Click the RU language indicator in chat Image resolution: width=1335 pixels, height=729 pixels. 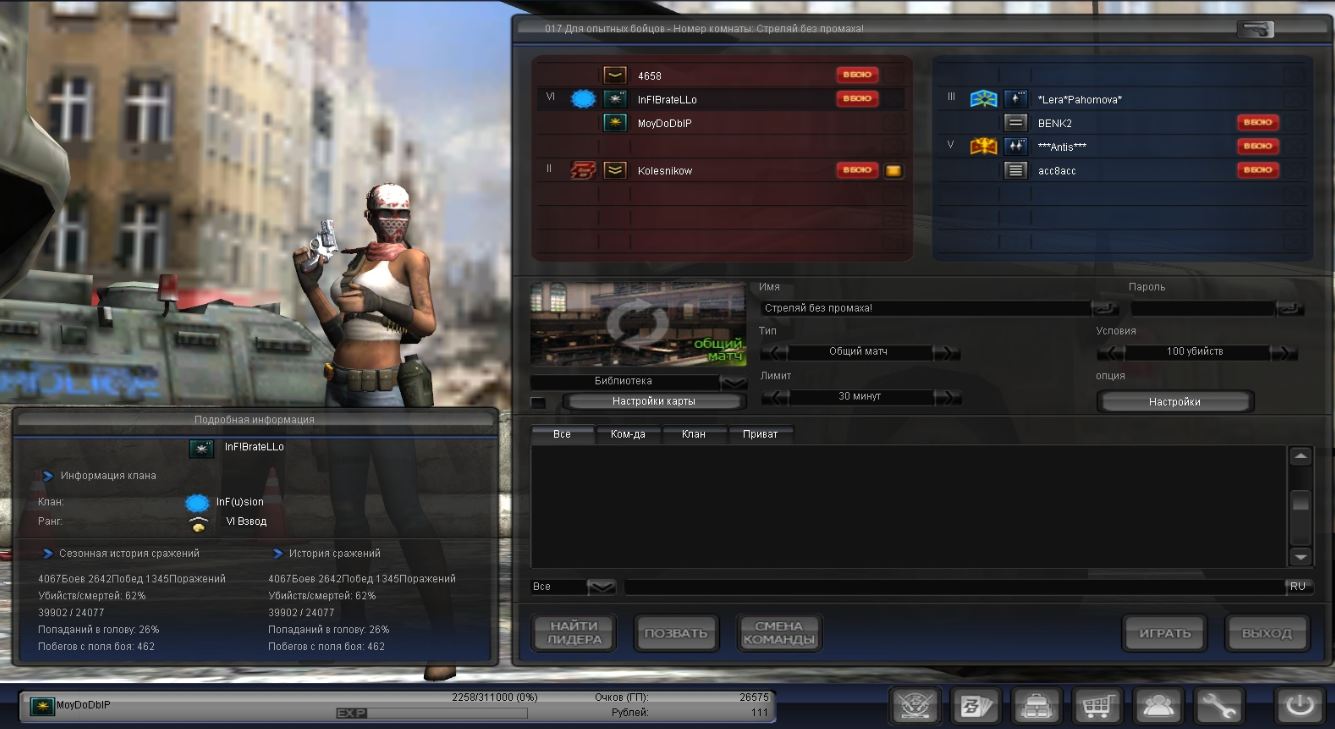pos(1298,587)
